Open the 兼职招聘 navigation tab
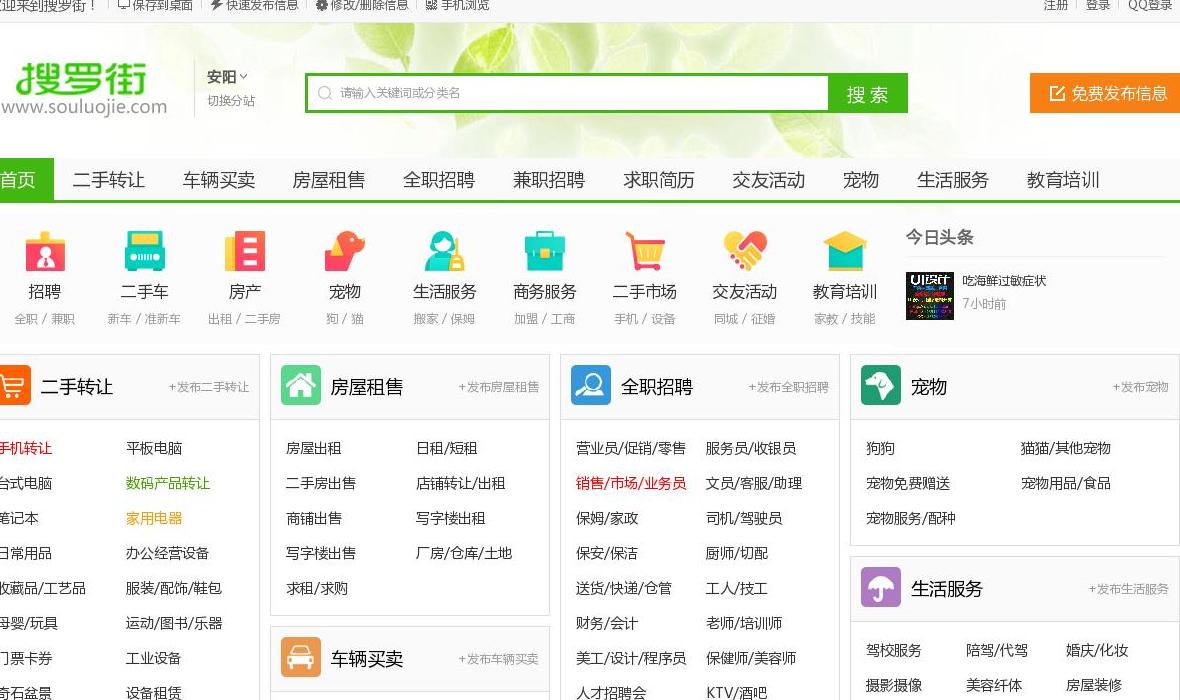The height and width of the screenshot is (700, 1180). [x=549, y=180]
